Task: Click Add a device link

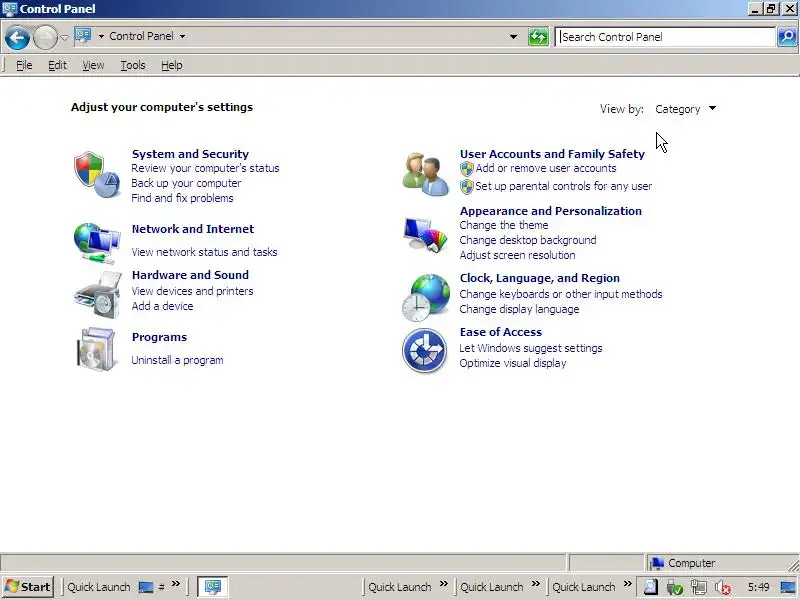Action: (162, 306)
